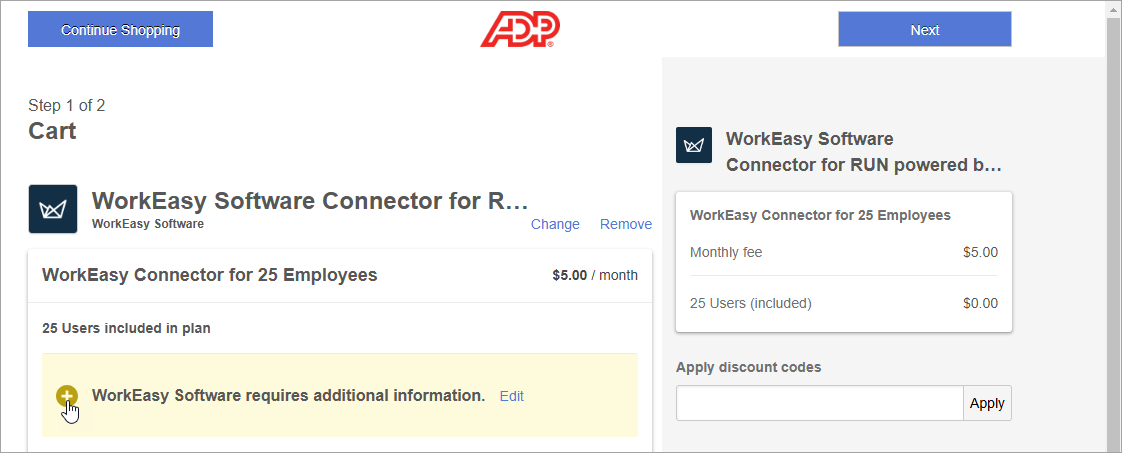Open the Change link for the product
The height and width of the screenshot is (453, 1122).
pyautogui.click(x=555, y=224)
